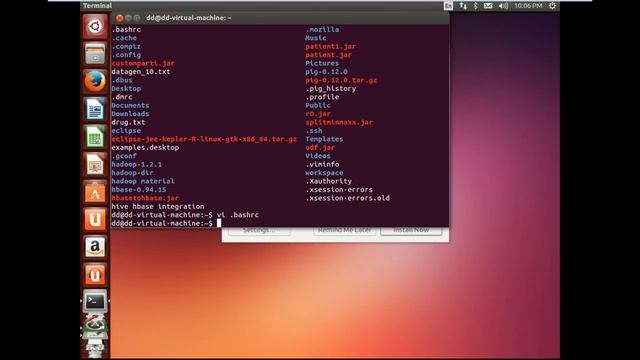Click the 'hadoop-dir' directory name
Viewport: 640px width, 360px height.
pos(132,173)
